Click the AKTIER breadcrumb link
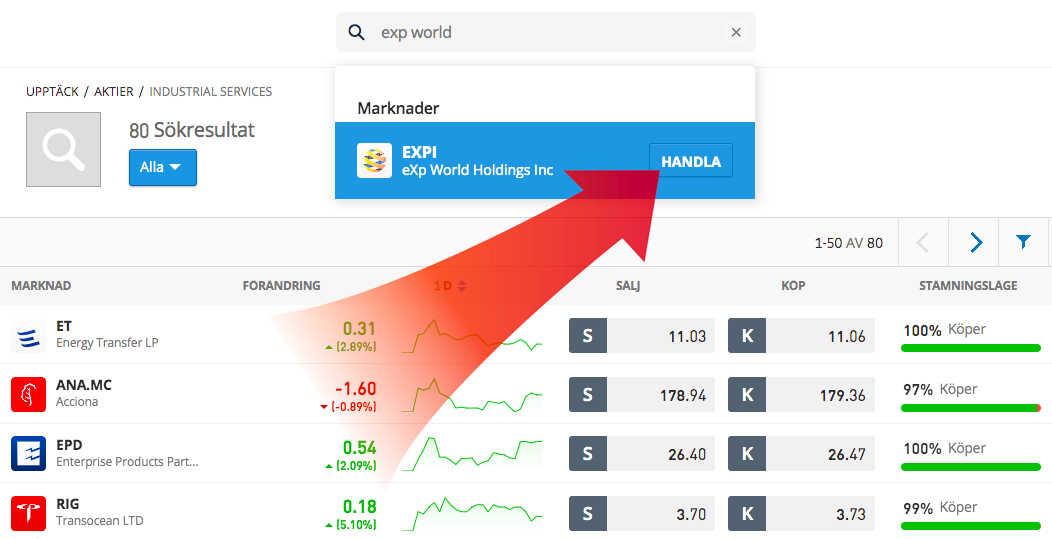 (x=114, y=92)
